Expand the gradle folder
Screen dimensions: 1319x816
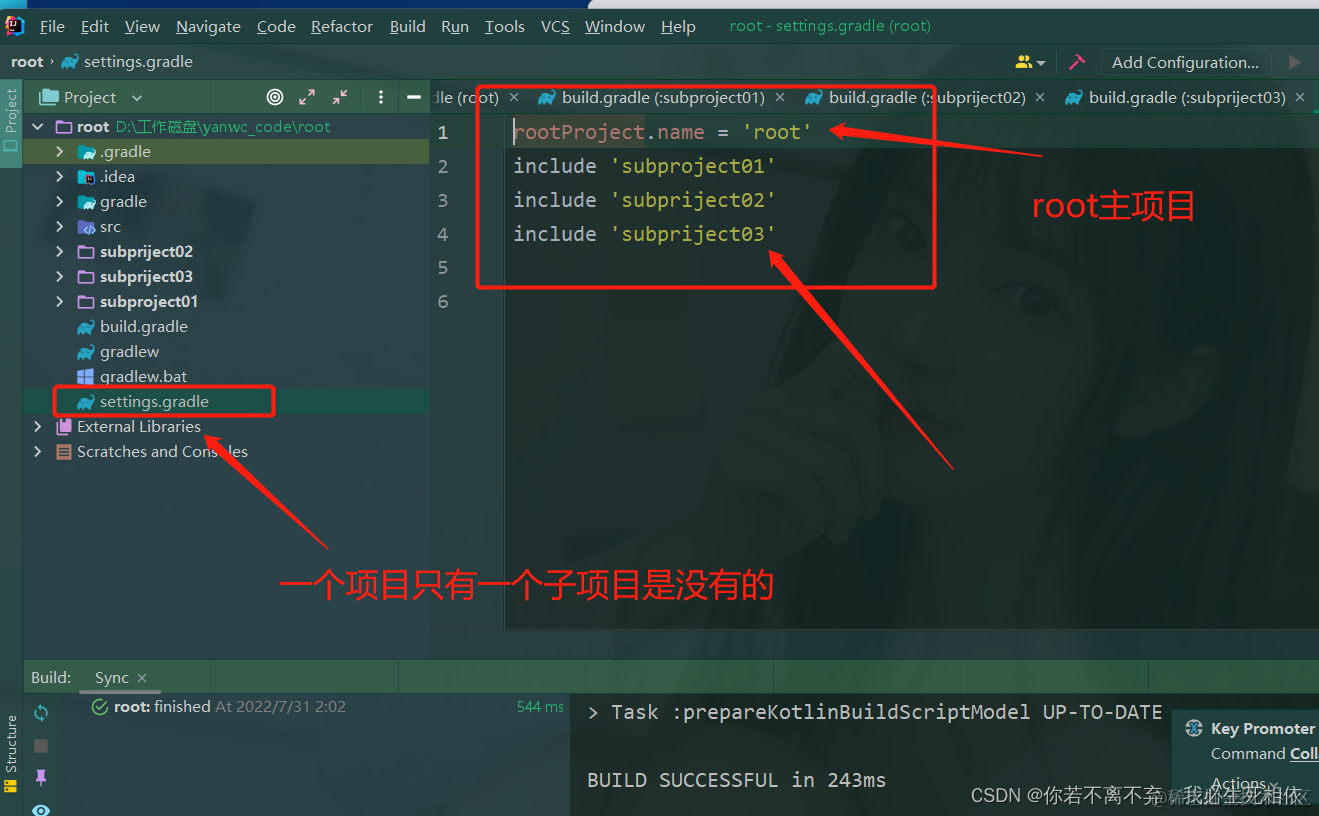[60, 202]
